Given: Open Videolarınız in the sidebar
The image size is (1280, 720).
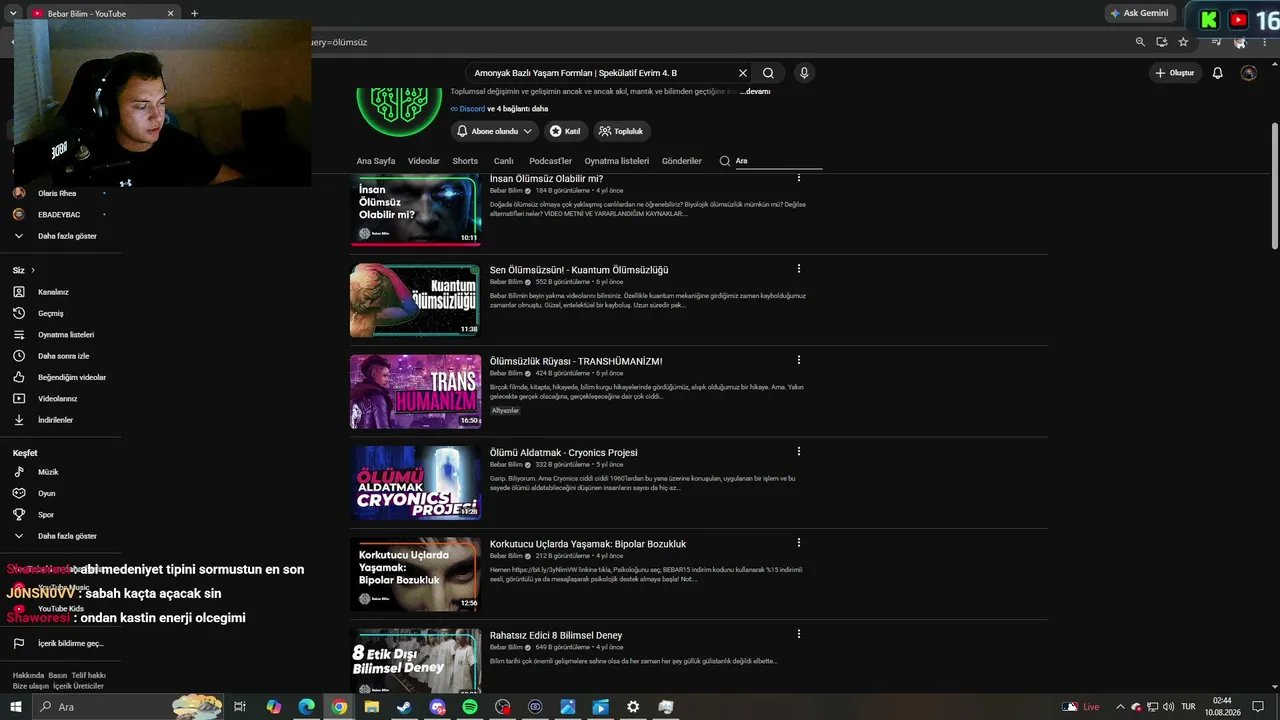Looking at the screenshot, I should click(56, 399).
